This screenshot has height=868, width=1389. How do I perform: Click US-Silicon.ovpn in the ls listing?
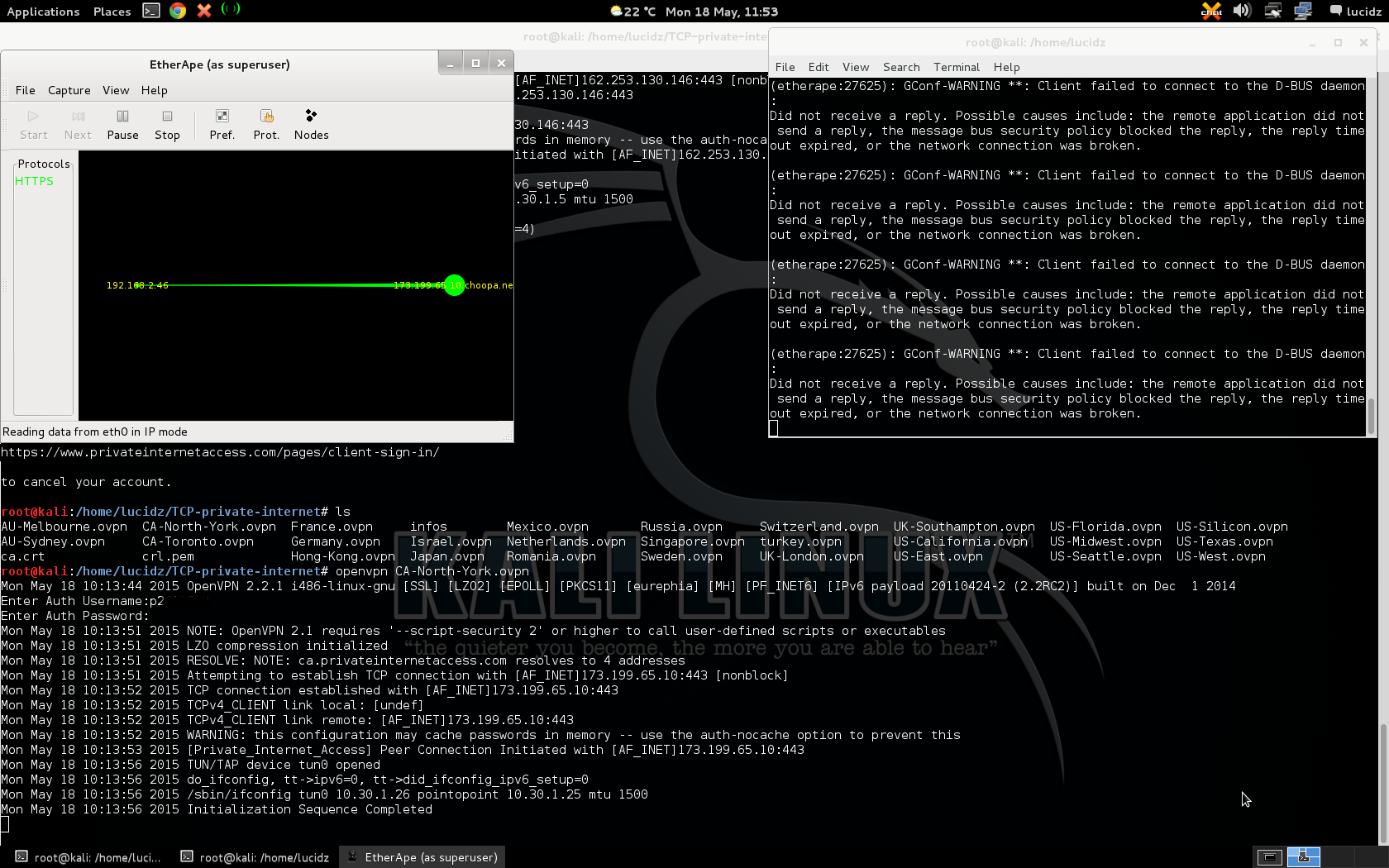[1232, 527]
